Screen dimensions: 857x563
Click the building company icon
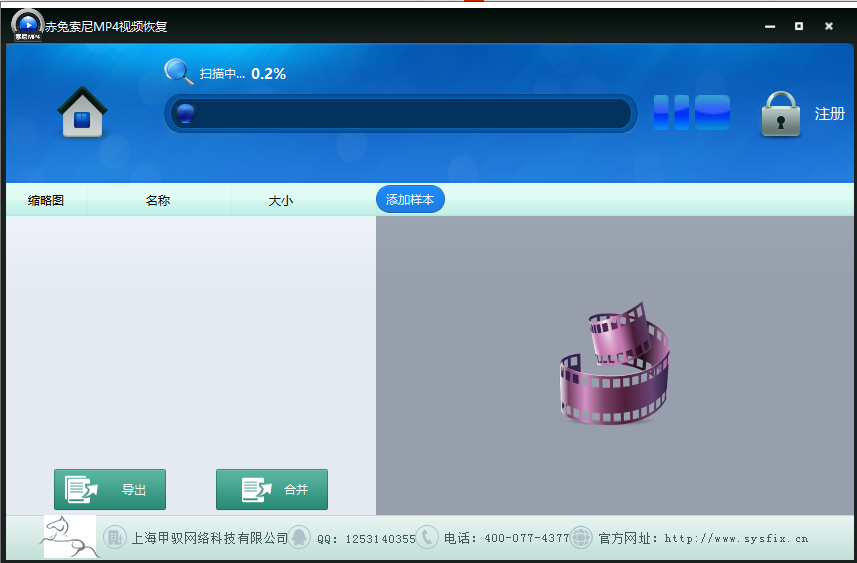(x=115, y=538)
